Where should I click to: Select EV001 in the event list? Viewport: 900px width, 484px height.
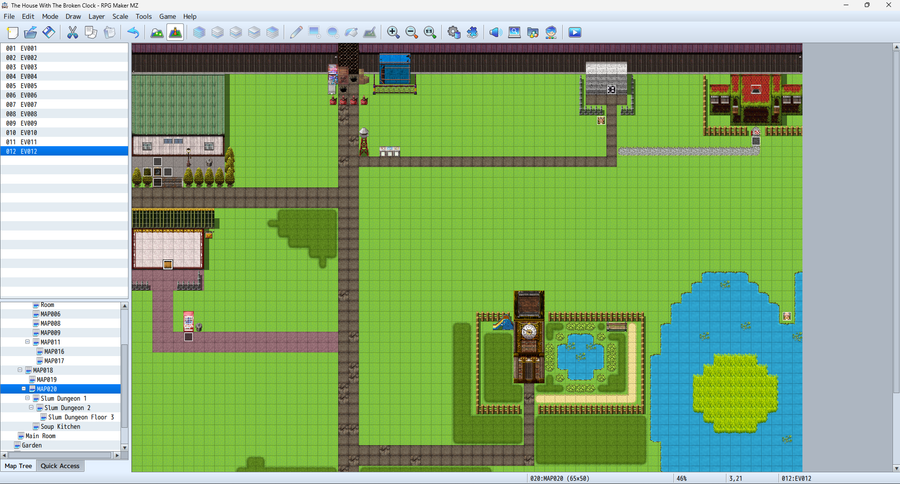pyautogui.click(x=64, y=48)
